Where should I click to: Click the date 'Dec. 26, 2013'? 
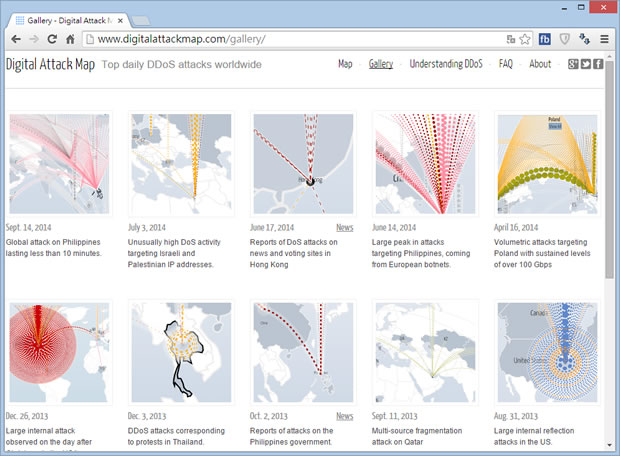[27, 416]
